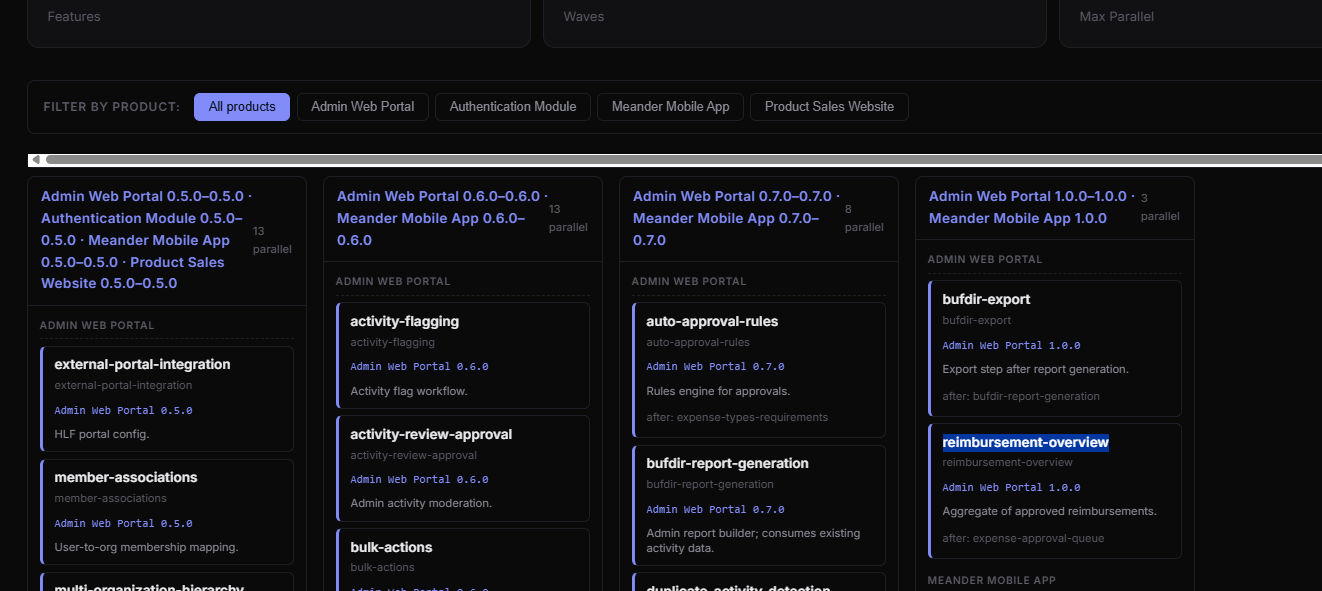Click 'Admin activity moderation.' description

[421, 503]
